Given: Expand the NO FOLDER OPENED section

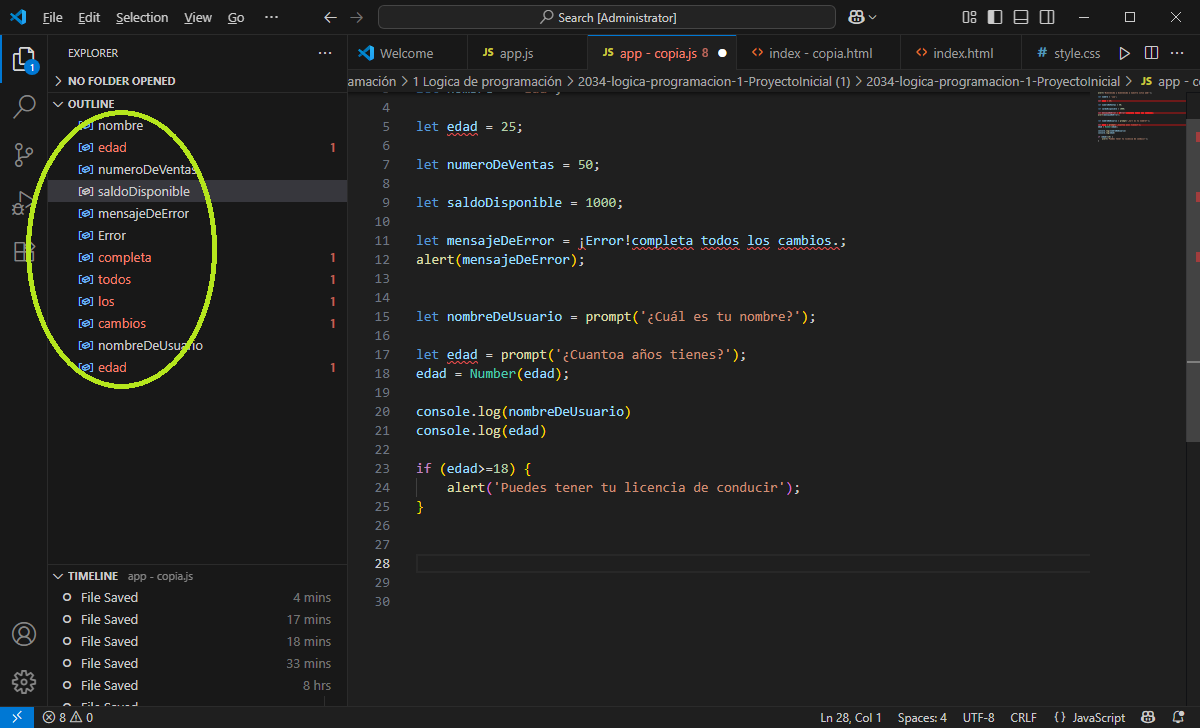Looking at the screenshot, I should pyautogui.click(x=198, y=81).
